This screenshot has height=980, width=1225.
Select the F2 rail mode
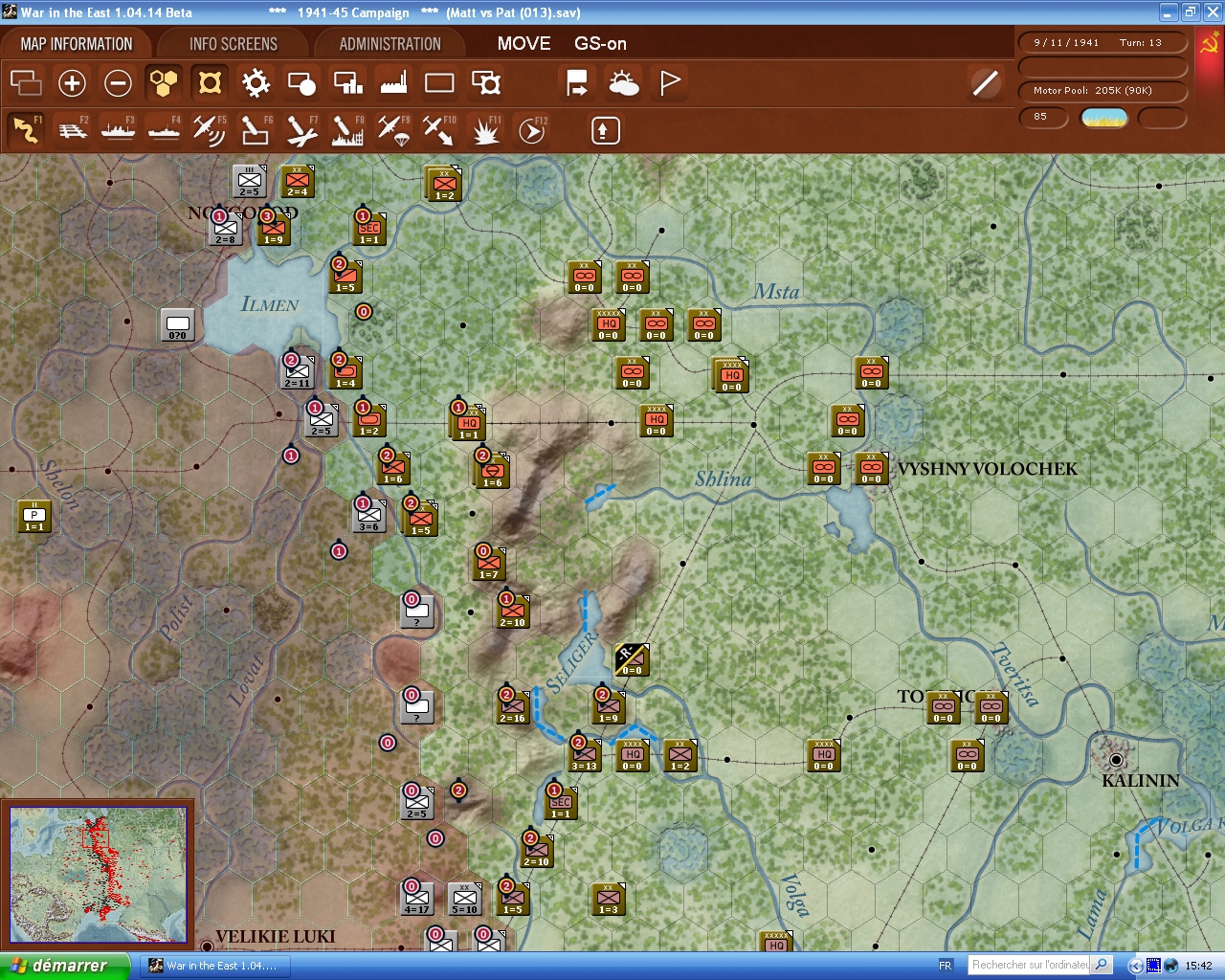[x=72, y=130]
